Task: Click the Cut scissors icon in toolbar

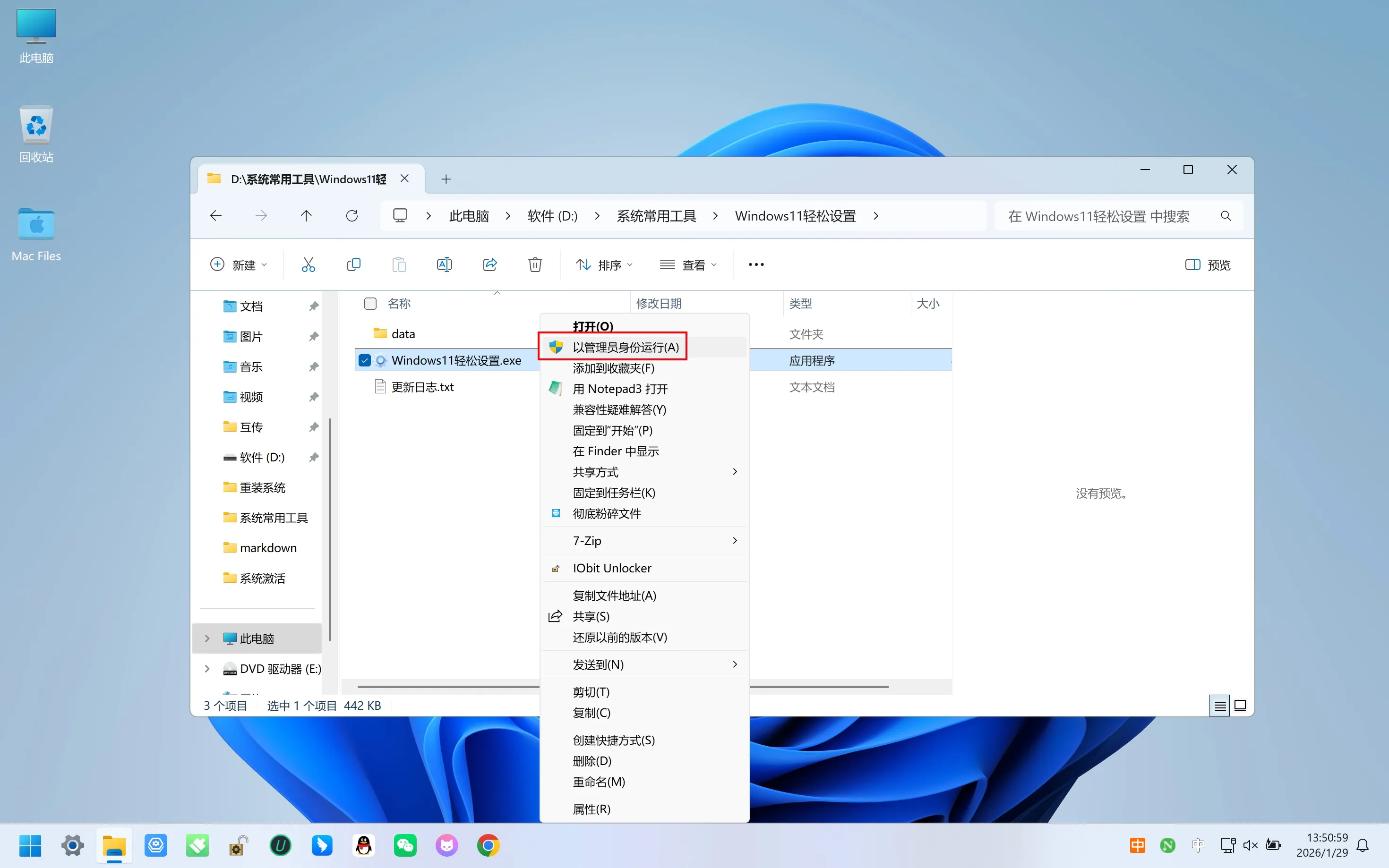Action: 309,264
